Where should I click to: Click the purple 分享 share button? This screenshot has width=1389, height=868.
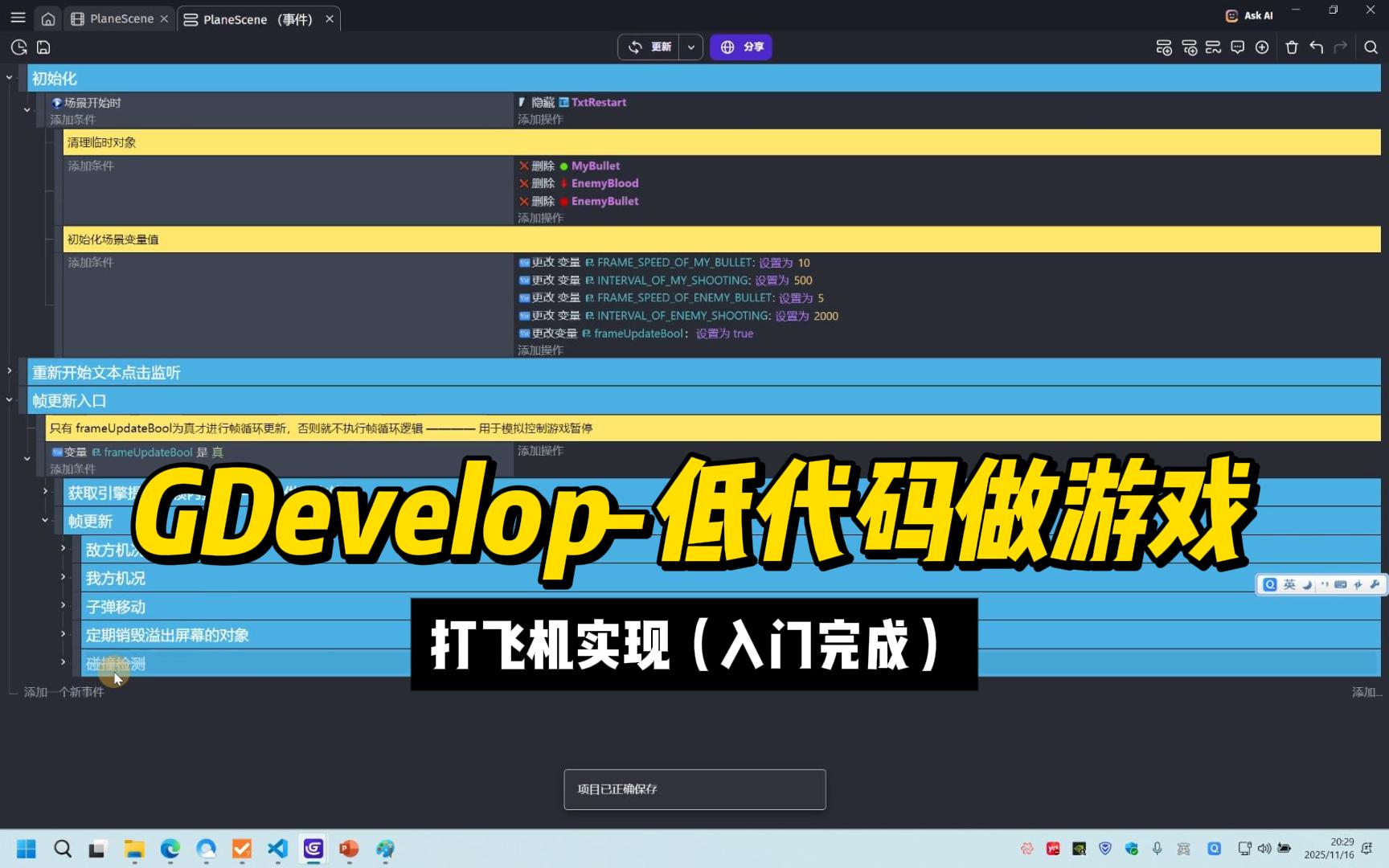click(741, 47)
